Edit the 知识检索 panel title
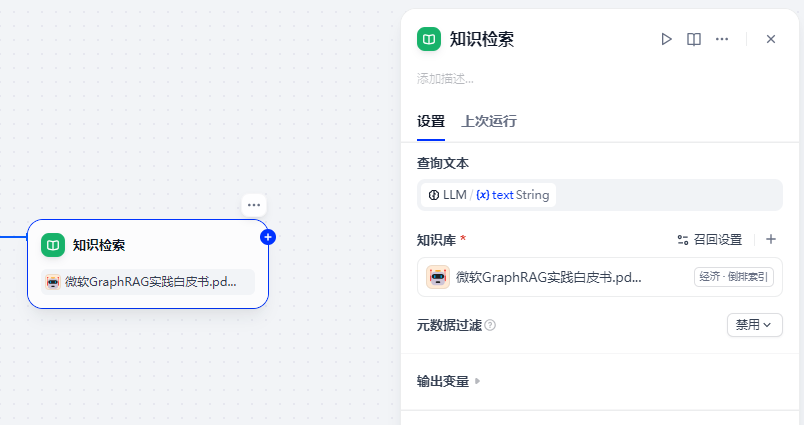Viewport: 804px width, 425px height. pyautogui.click(x=482, y=39)
